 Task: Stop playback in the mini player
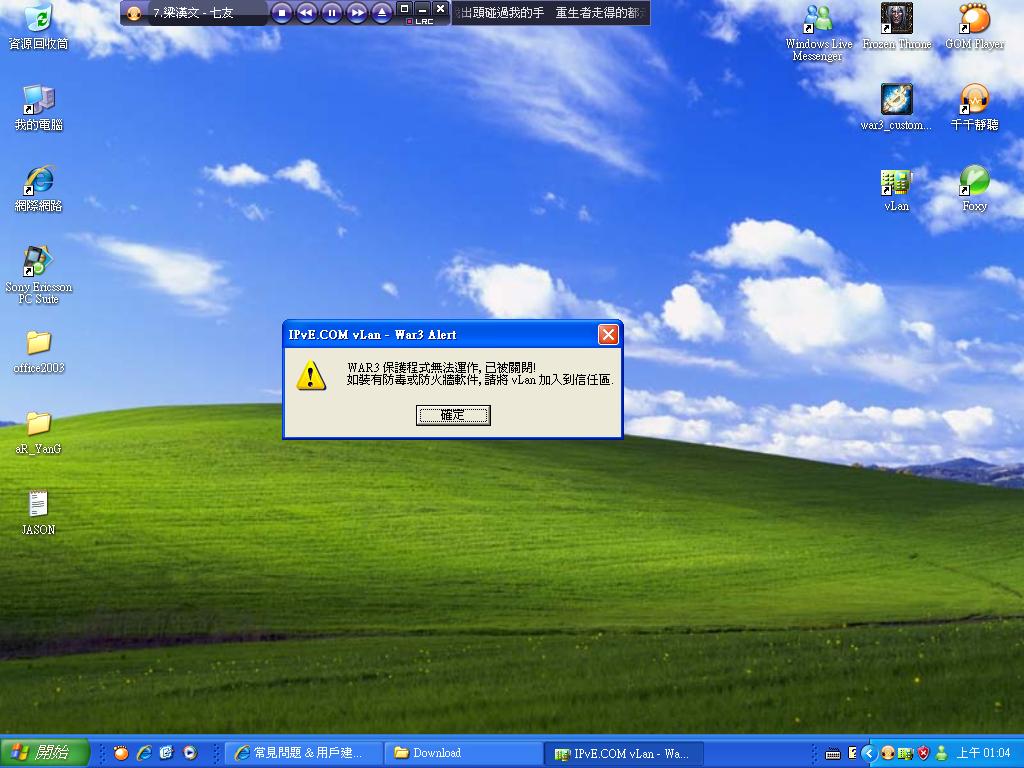281,13
